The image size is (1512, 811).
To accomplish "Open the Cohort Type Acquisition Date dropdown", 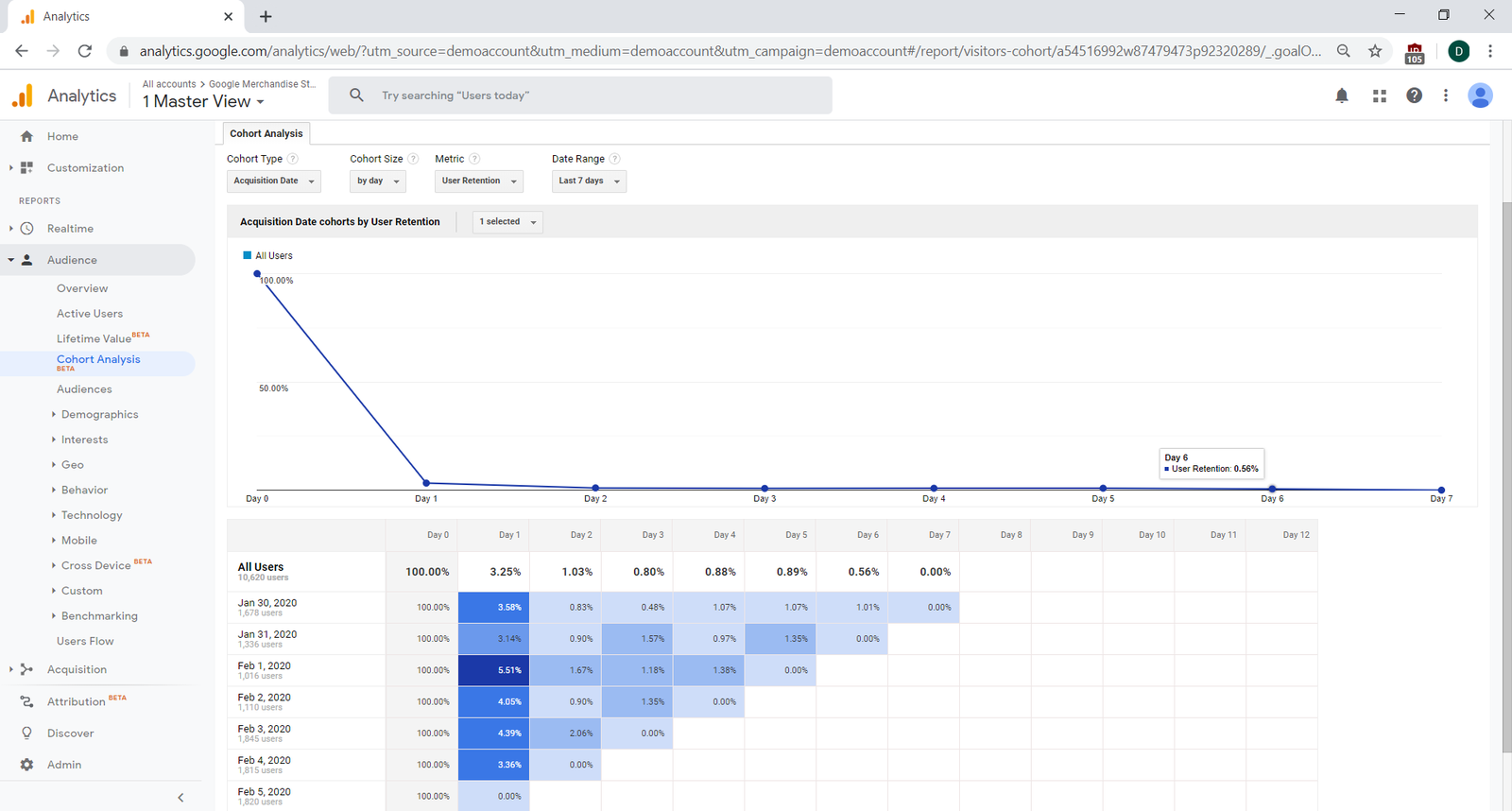I will (273, 181).
